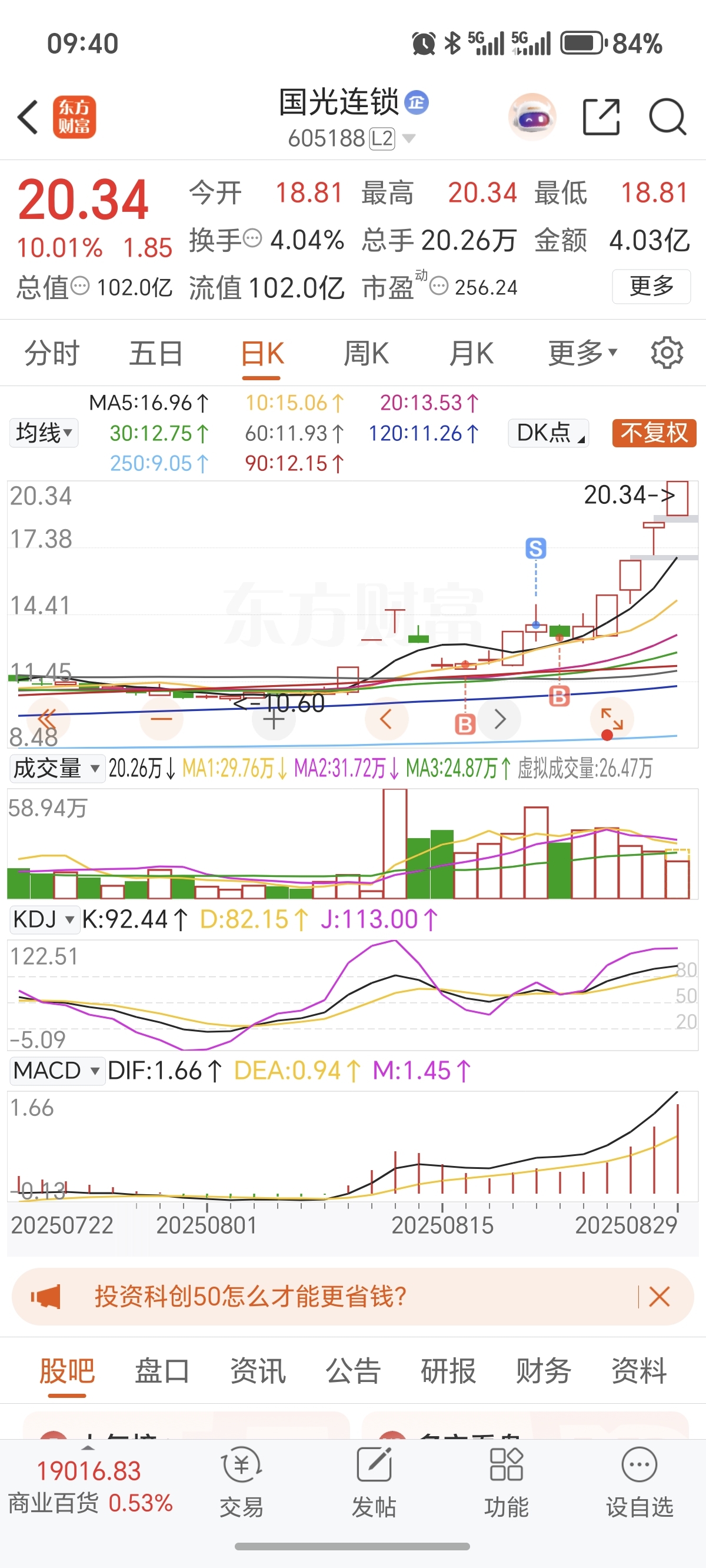The image size is (706, 1568).
Task: Move chart left with the arrow
Action: pos(387,719)
